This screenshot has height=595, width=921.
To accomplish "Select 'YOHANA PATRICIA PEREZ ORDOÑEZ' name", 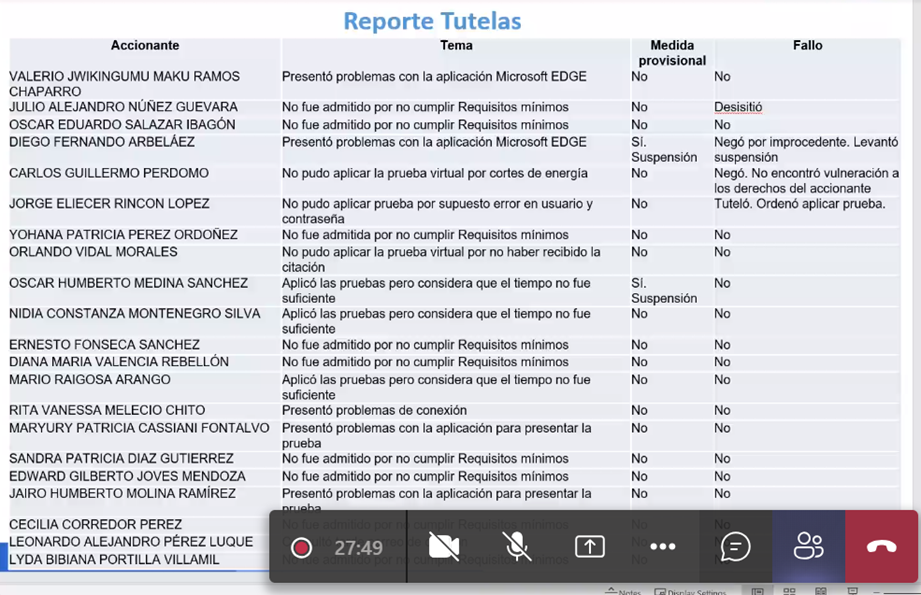I will (x=123, y=235).
